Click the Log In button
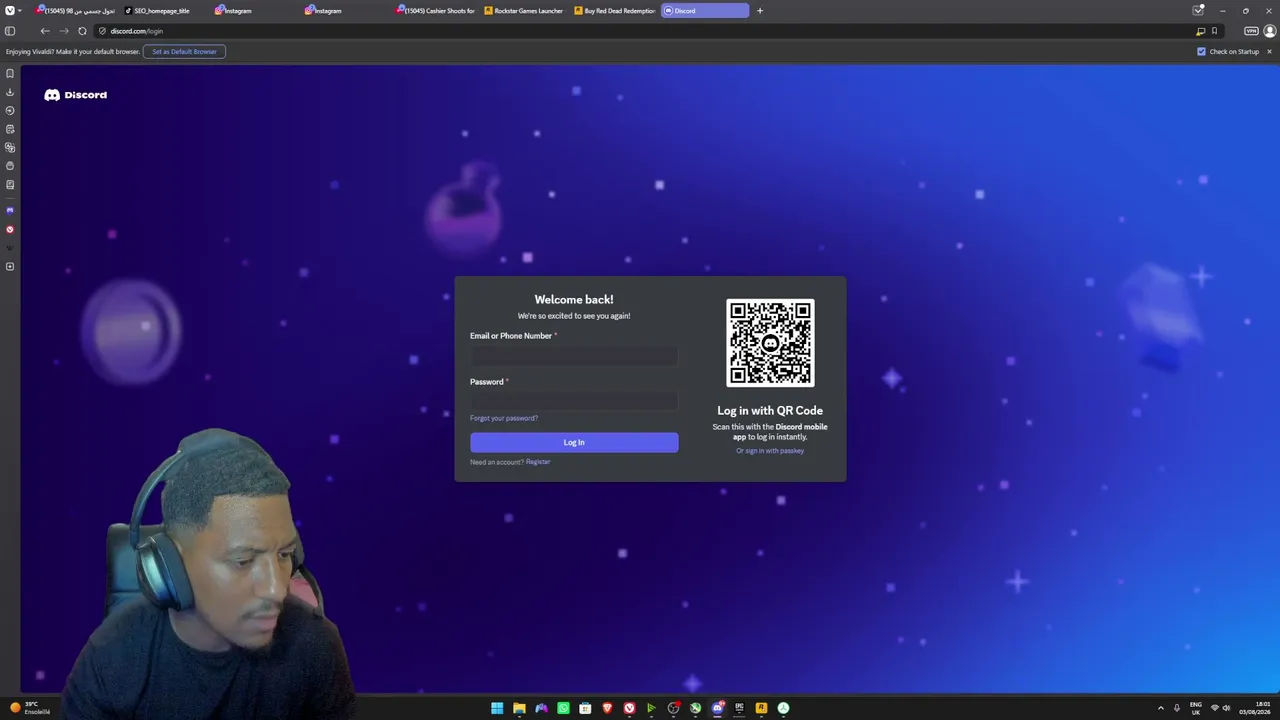Screen dimensions: 1280x720 click(574, 442)
